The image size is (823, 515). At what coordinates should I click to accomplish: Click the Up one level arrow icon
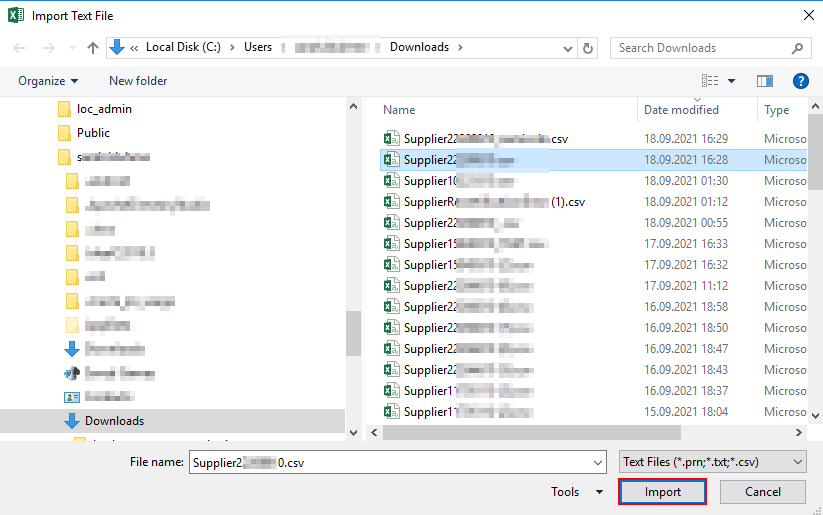tap(93, 48)
